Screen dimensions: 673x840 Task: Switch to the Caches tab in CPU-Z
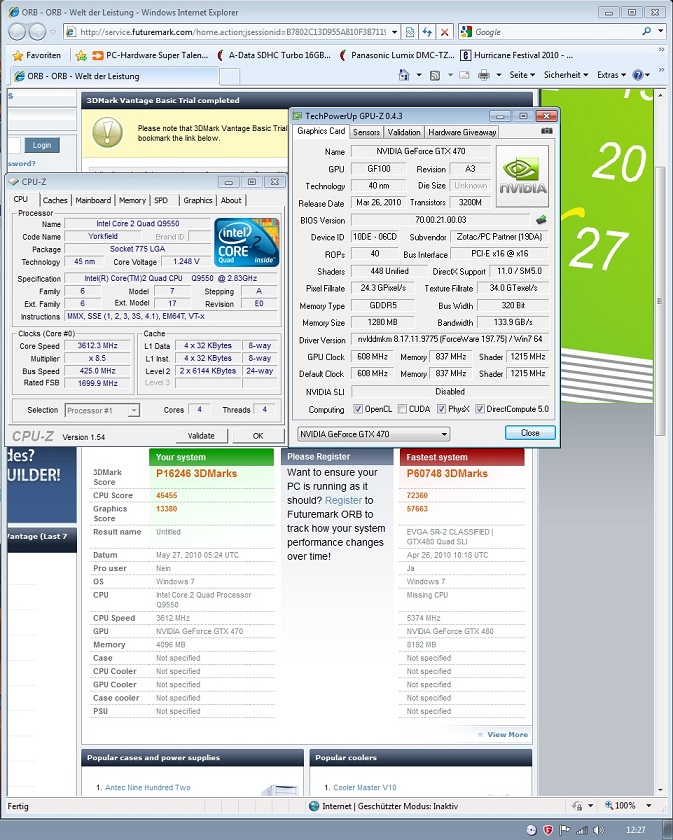tap(55, 200)
